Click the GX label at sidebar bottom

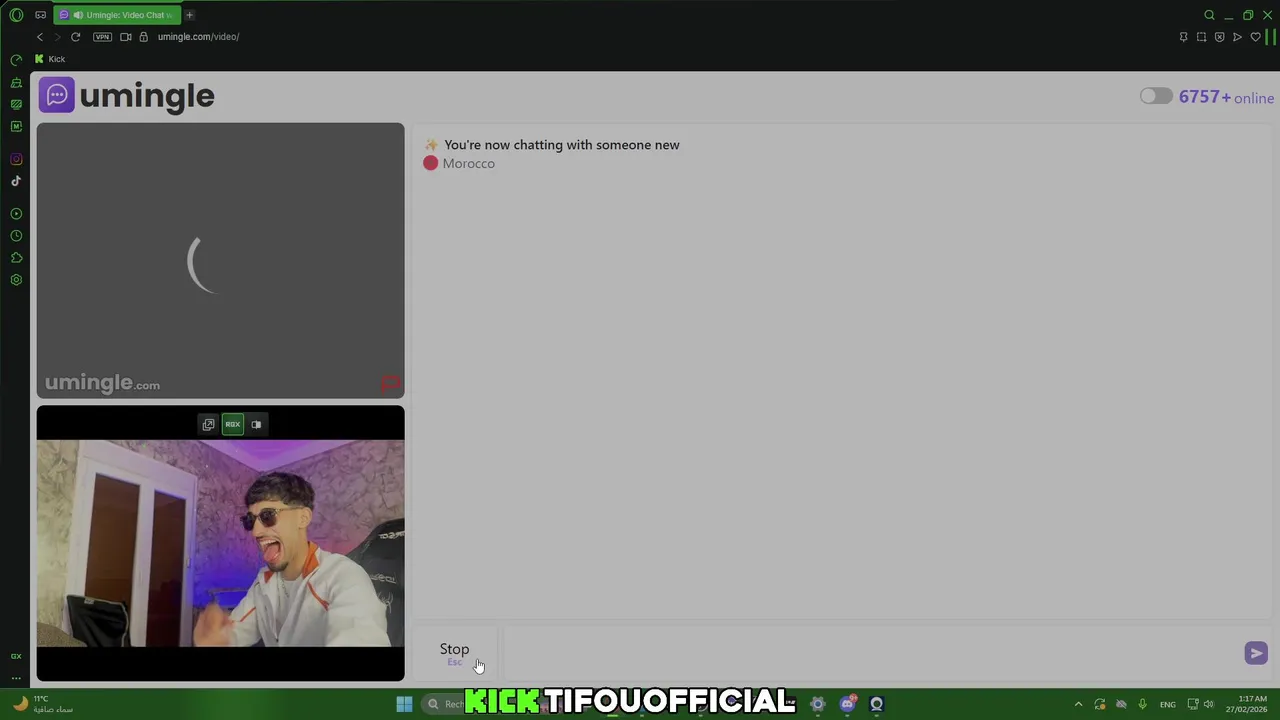tap(16, 656)
